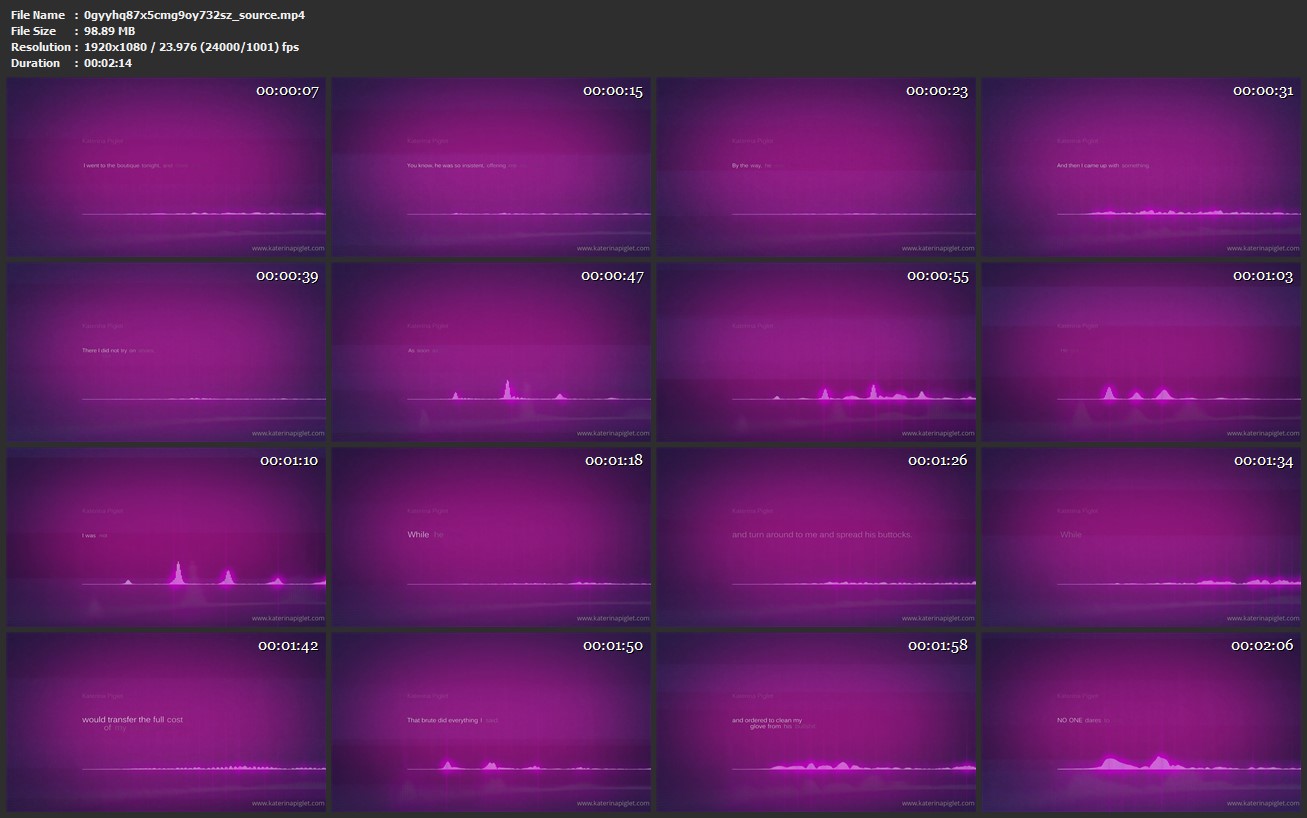1307x818 pixels.
Task: Click www.katerinapiglet.com in the 00:02:06 frame
Action: [1263, 803]
